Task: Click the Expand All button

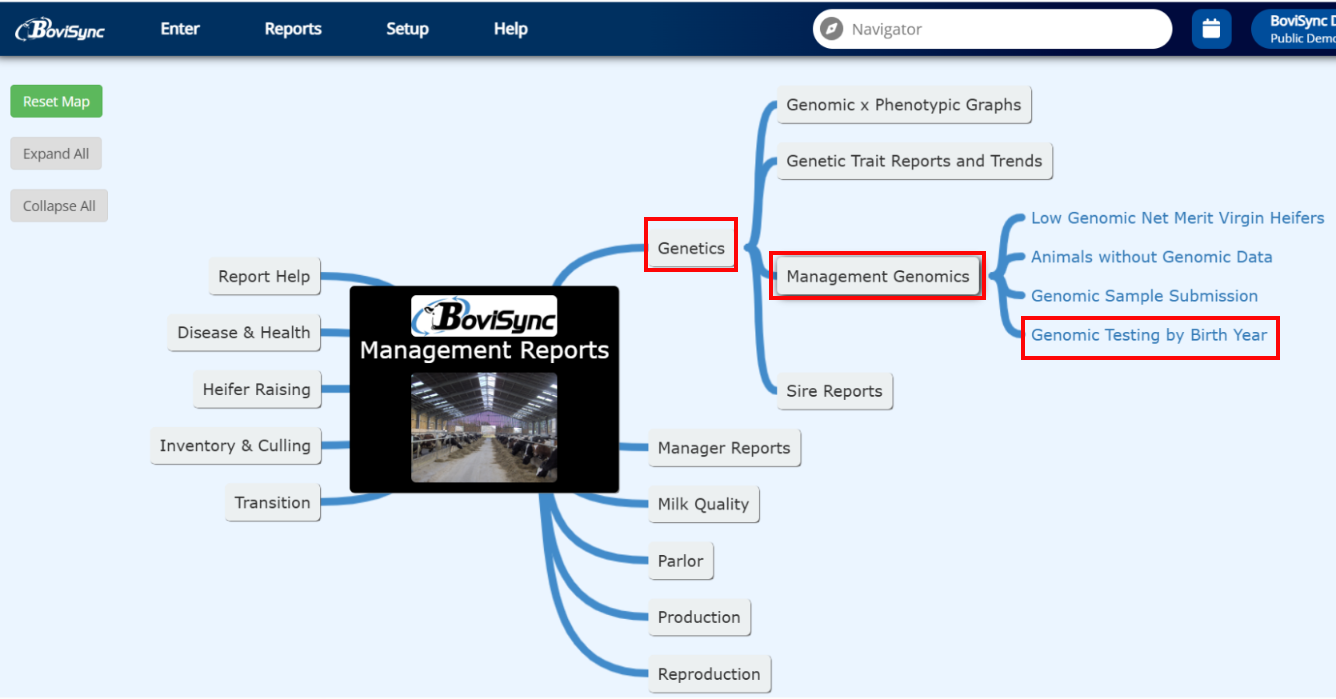Action: click(x=56, y=154)
